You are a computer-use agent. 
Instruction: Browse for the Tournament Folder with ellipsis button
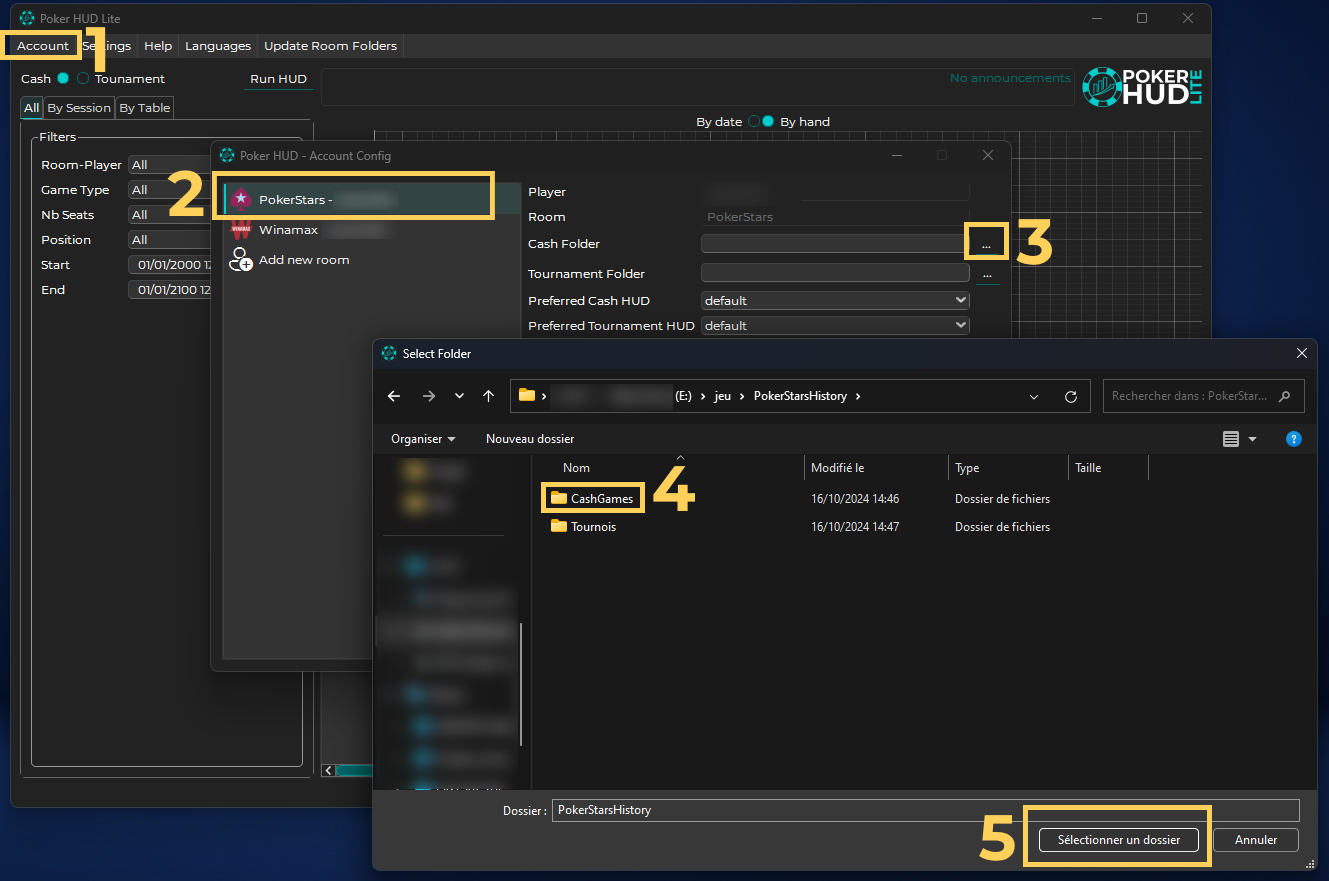coord(987,274)
